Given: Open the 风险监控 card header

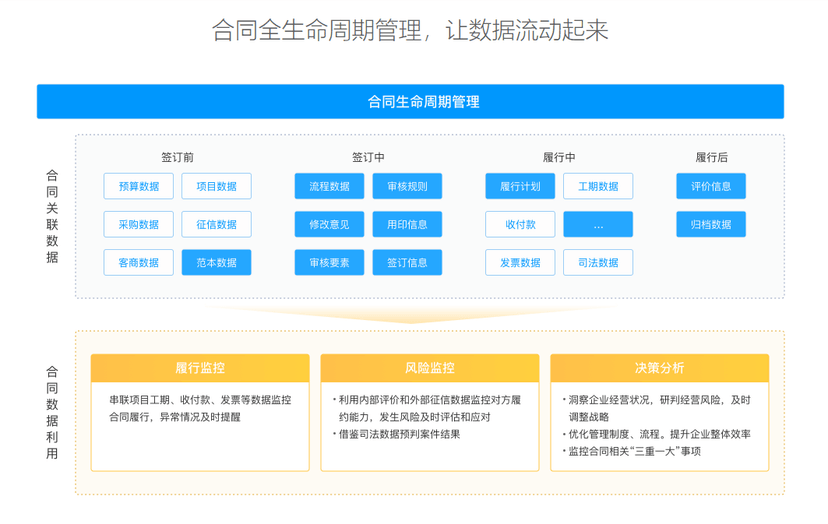Looking at the screenshot, I should (x=430, y=368).
